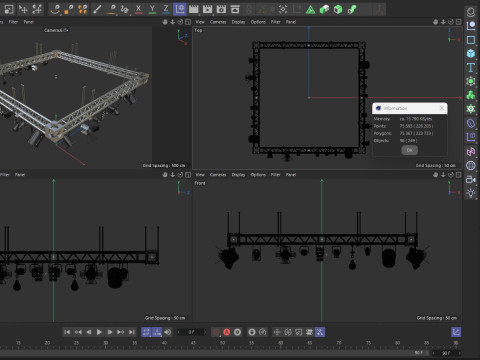Click frame 45 on timeline ruler
The image size is (480, 360).
(193, 343)
